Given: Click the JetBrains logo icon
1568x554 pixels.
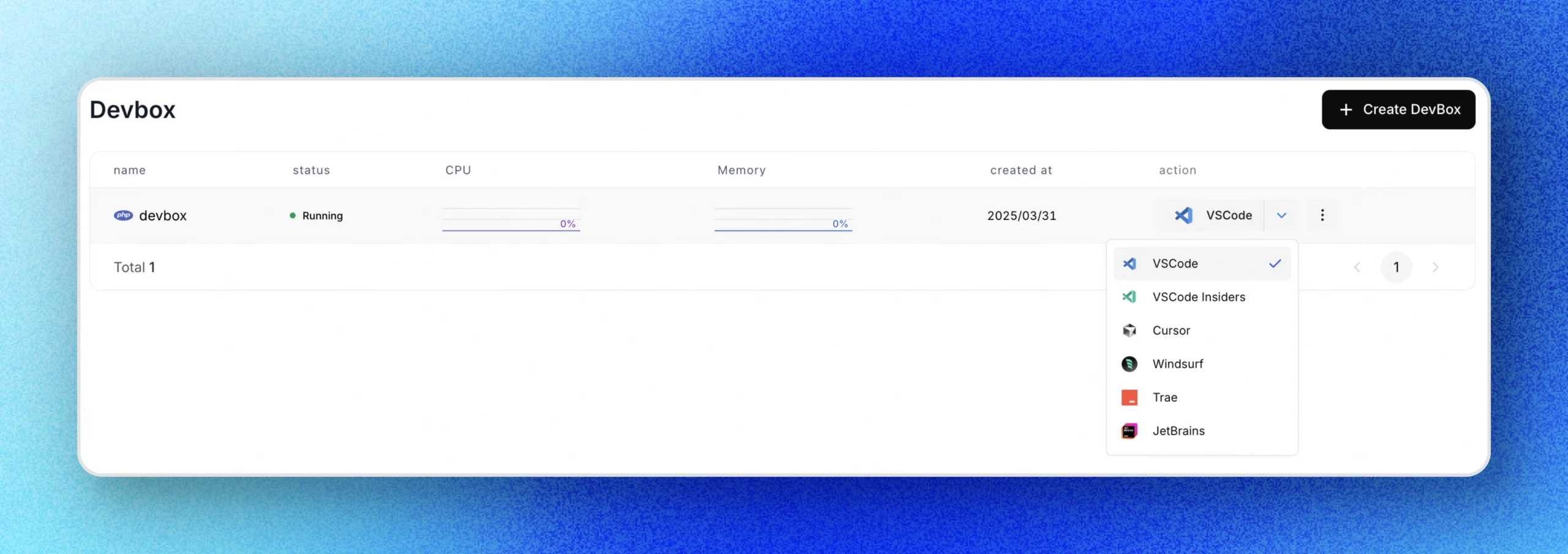Looking at the screenshot, I should click(x=1129, y=431).
